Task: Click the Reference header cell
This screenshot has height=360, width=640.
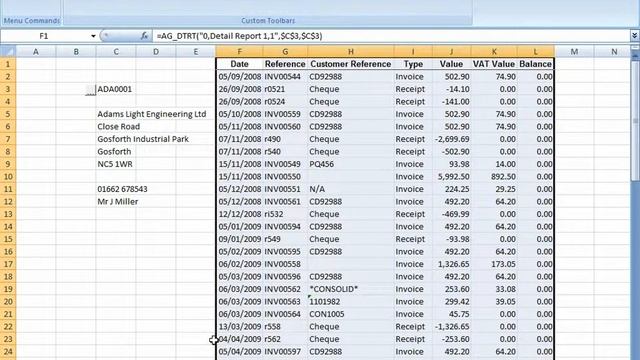Action: click(285, 64)
